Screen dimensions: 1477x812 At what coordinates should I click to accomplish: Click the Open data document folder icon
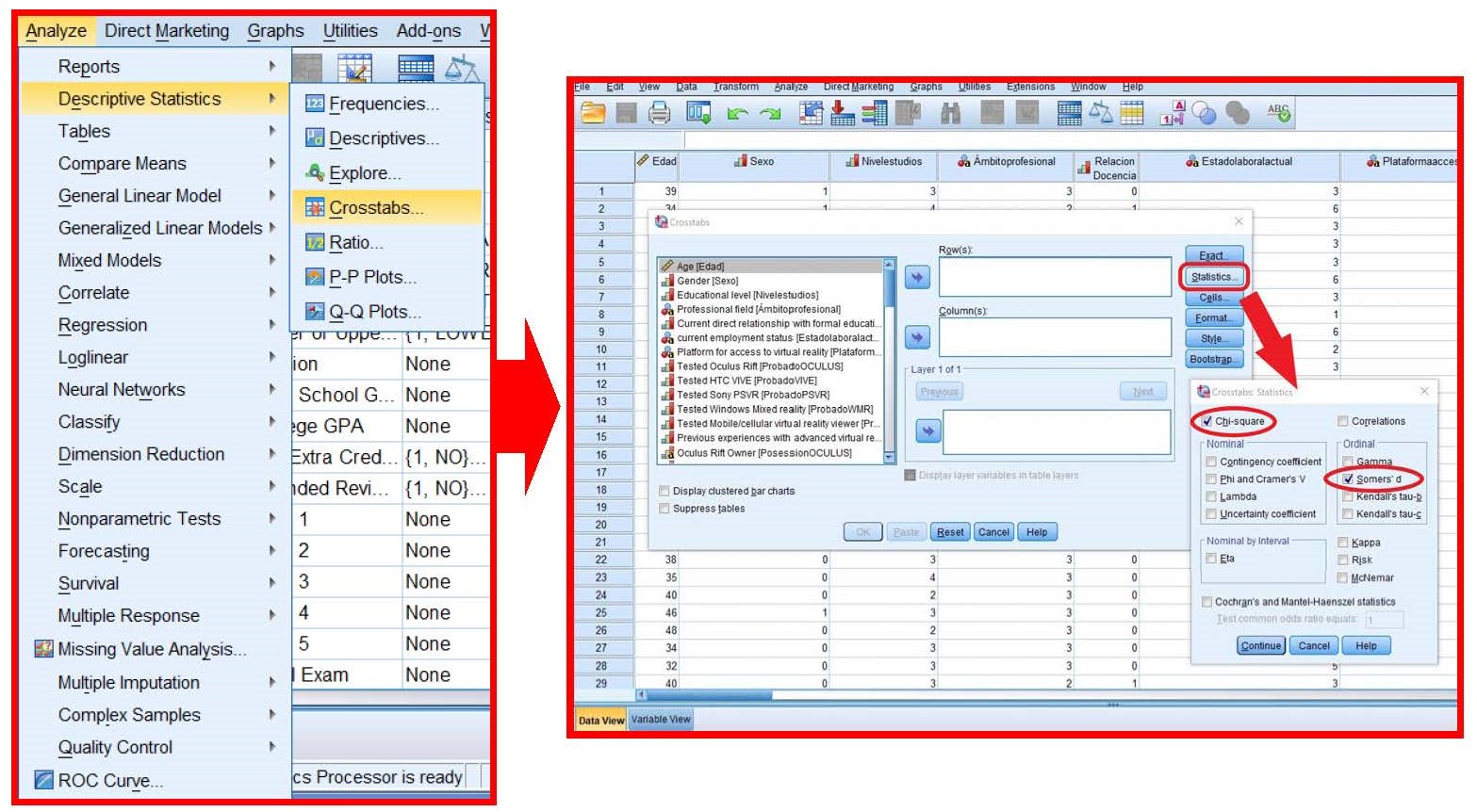point(593,113)
